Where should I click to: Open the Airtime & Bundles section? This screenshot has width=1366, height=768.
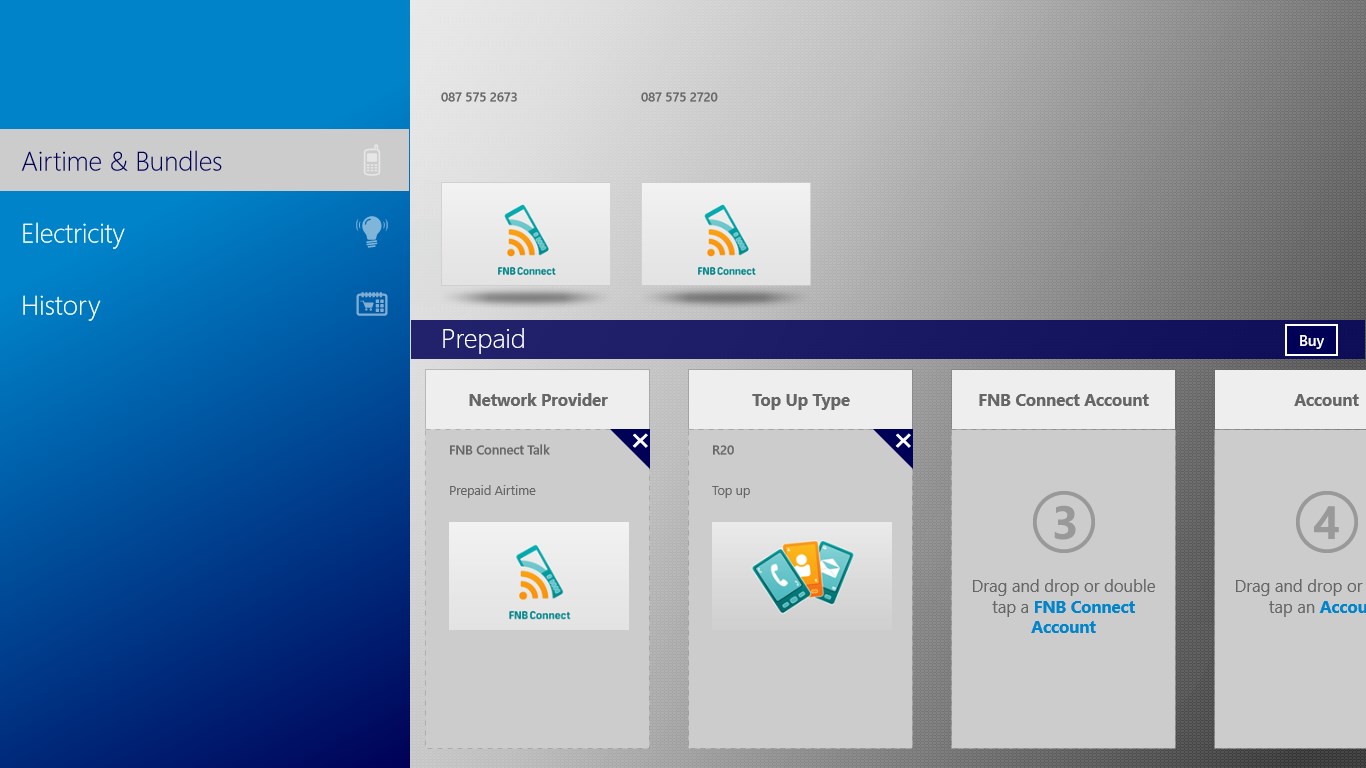204,160
